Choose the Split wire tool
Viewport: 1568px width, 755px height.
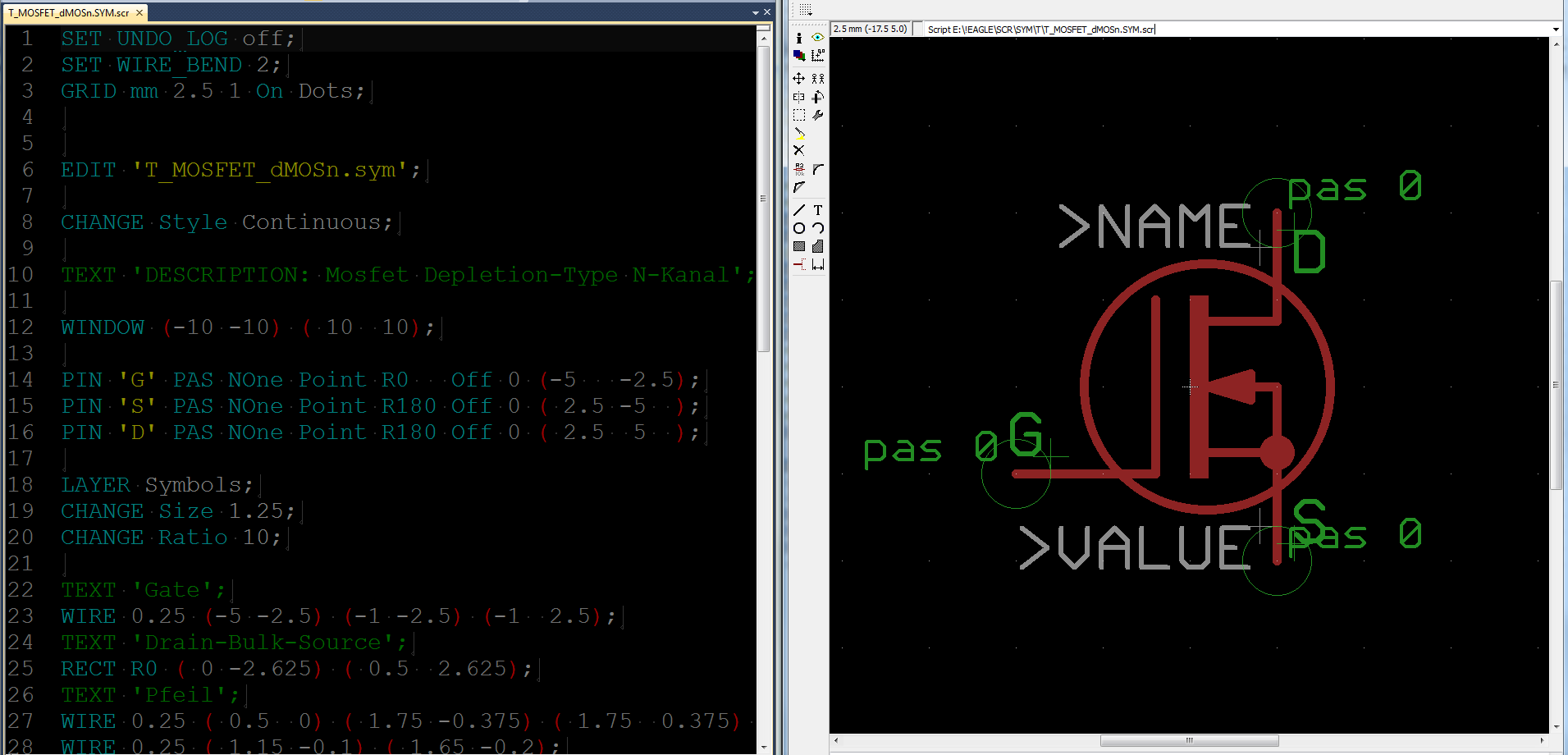[x=799, y=187]
